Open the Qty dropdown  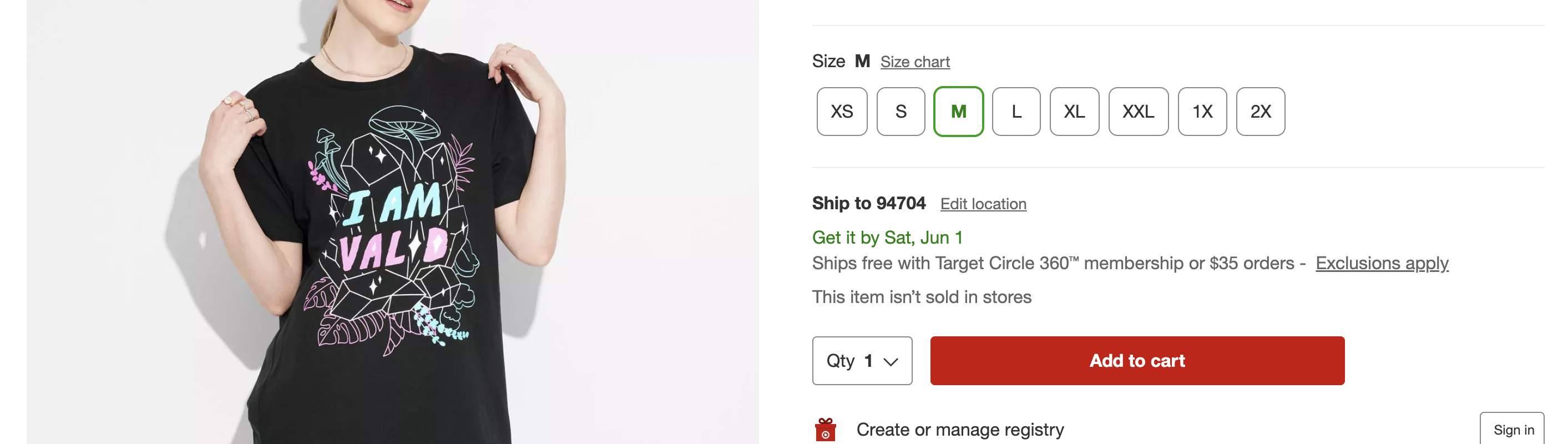click(x=861, y=361)
